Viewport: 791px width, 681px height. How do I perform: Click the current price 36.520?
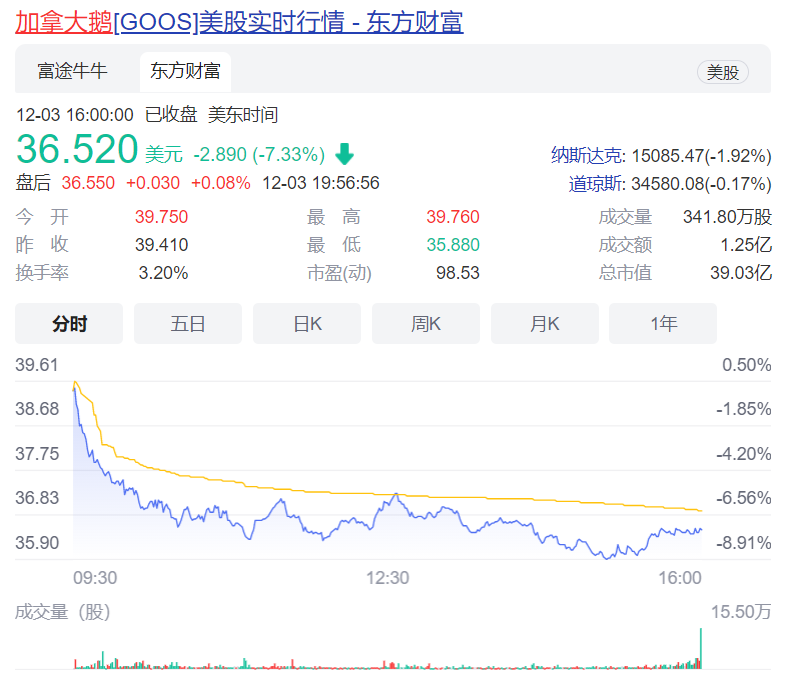pos(77,149)
